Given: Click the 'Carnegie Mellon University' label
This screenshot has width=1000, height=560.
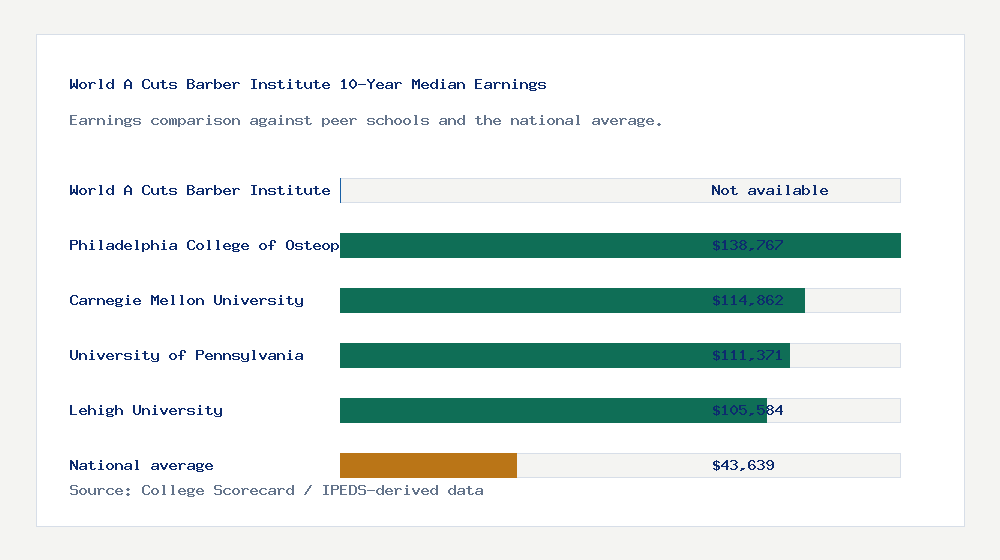Looking at the screenshot, I should (x=186, y=300).
